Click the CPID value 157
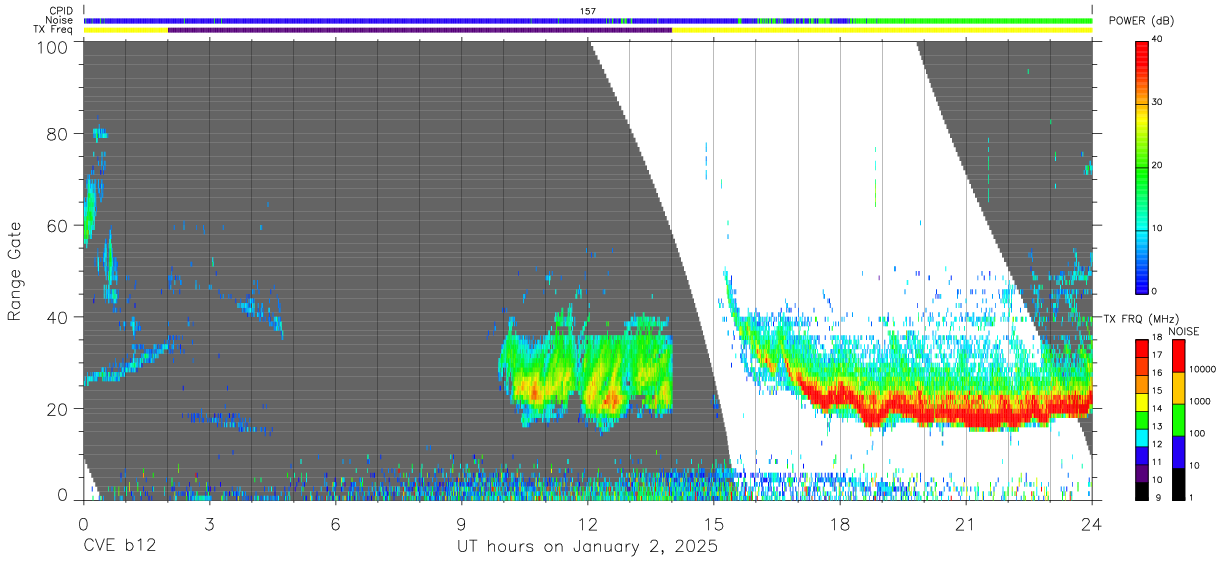This screenshot has height=567, width=1228. click(588, 11)
